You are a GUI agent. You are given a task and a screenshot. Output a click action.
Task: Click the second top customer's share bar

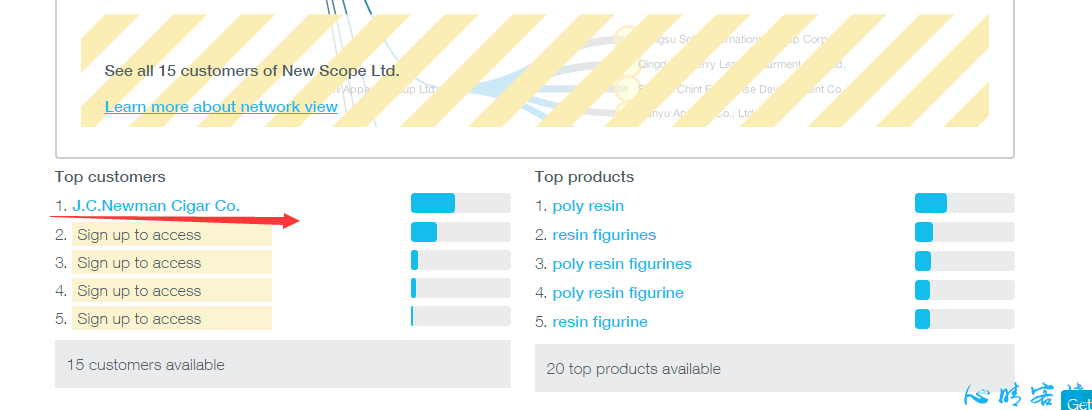(460, 232)
